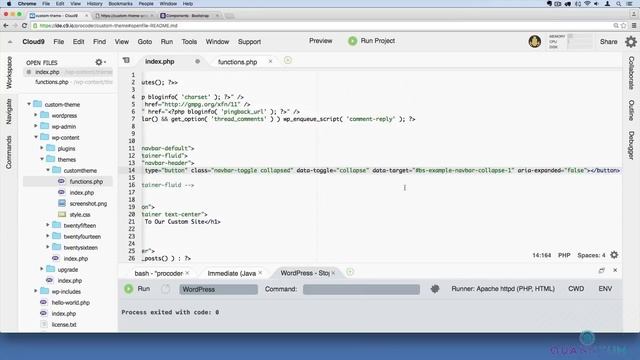Screen dimensions: 640x360
Task: Click the CWD button
Action: click(576, 289)
